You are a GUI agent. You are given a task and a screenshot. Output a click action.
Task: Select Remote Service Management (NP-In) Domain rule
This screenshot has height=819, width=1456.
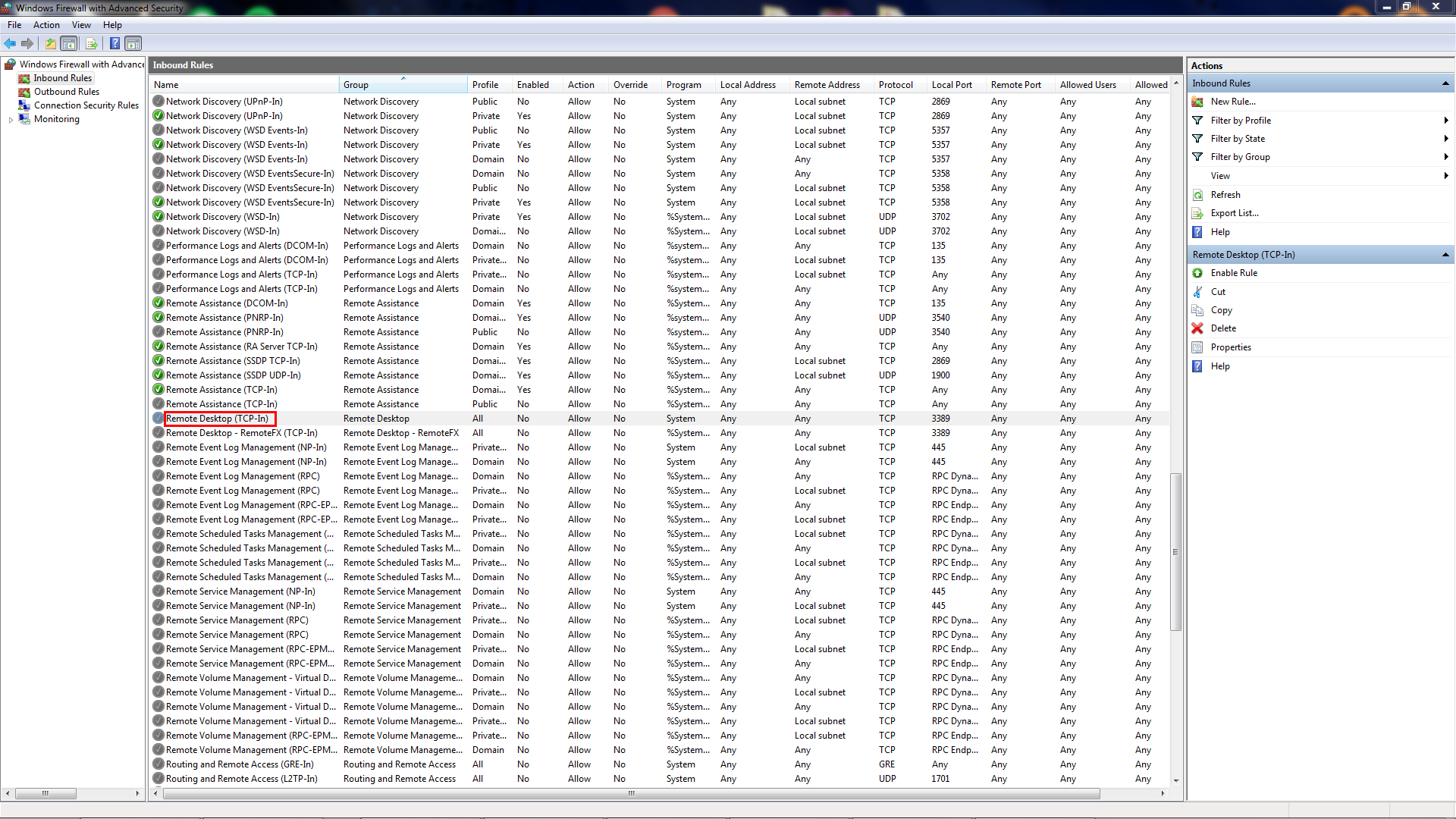pyautogui.click(x=660, y=591)
